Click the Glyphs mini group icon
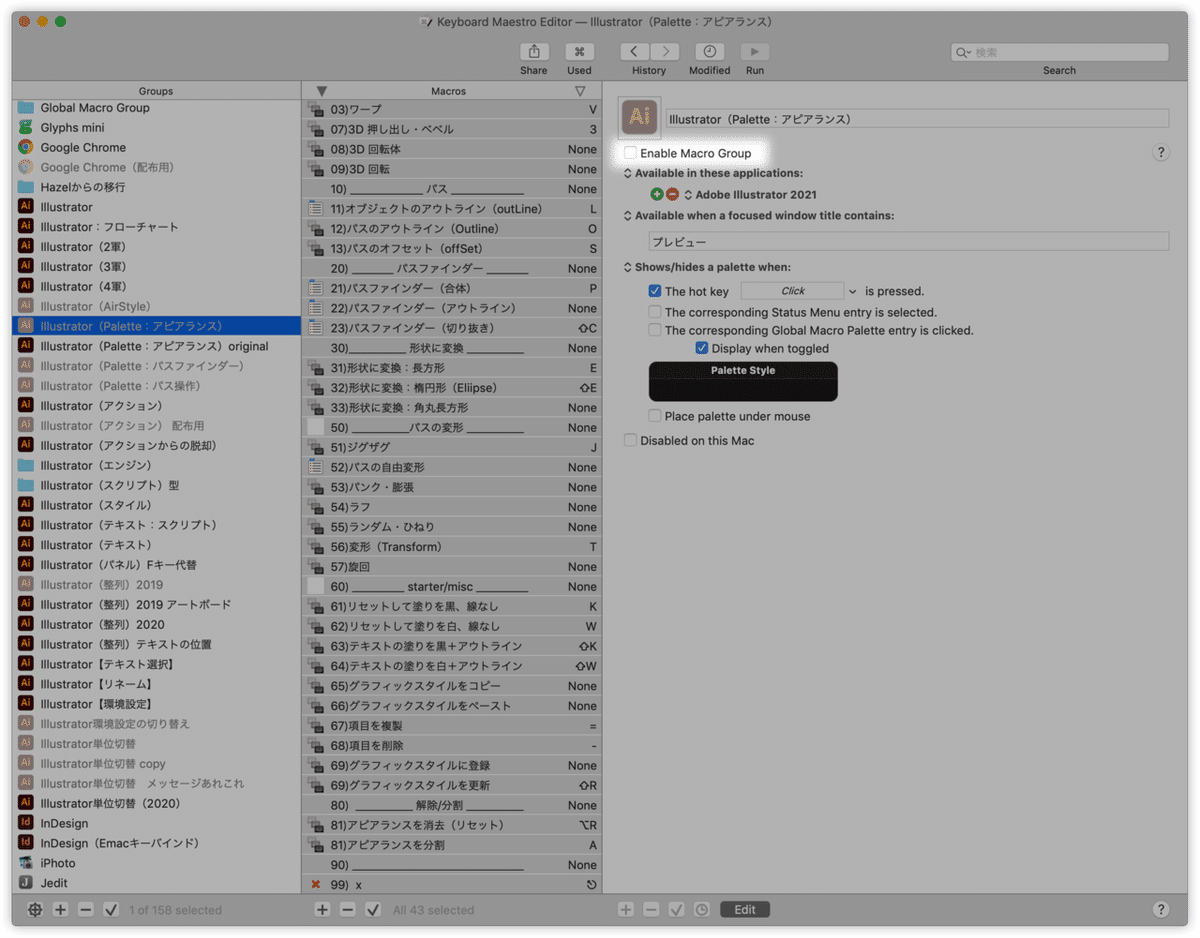 click(x=25, y=127)
